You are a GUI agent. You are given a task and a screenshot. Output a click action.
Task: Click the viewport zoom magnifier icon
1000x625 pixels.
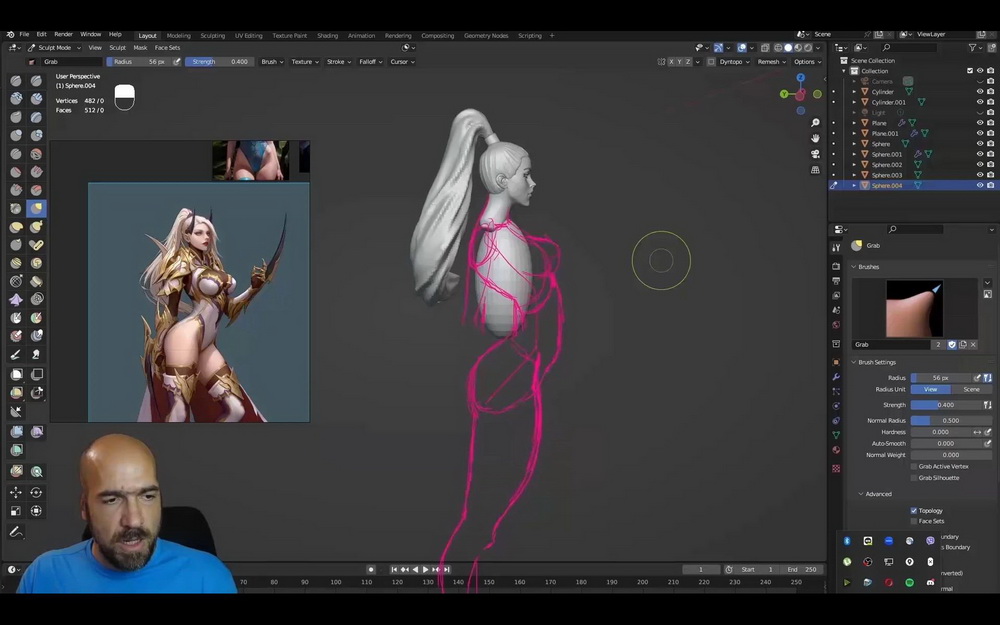point(815,122)
